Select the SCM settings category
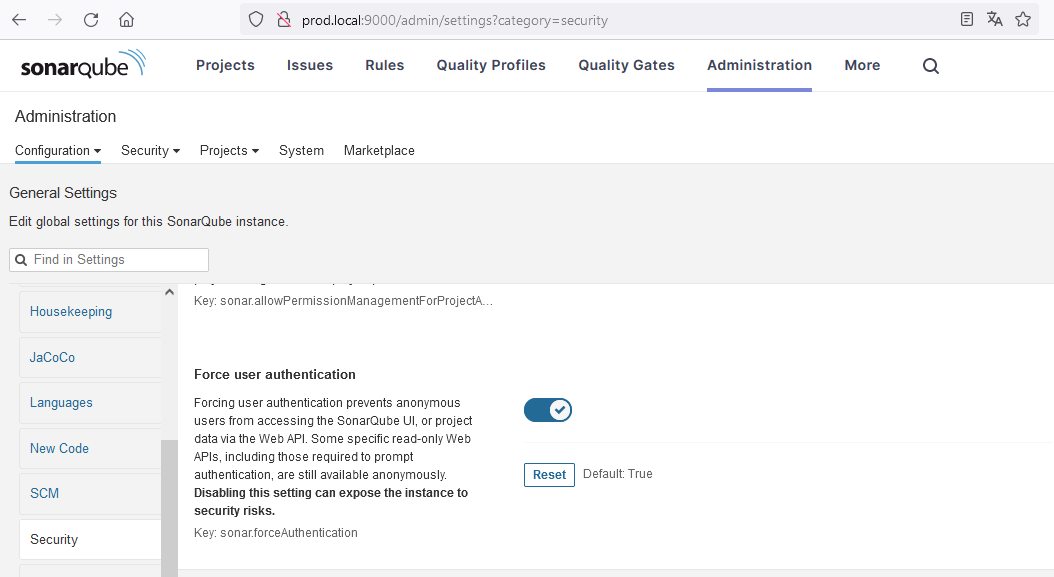Viewport: 1054px width, 577px height. coord(90,494)
